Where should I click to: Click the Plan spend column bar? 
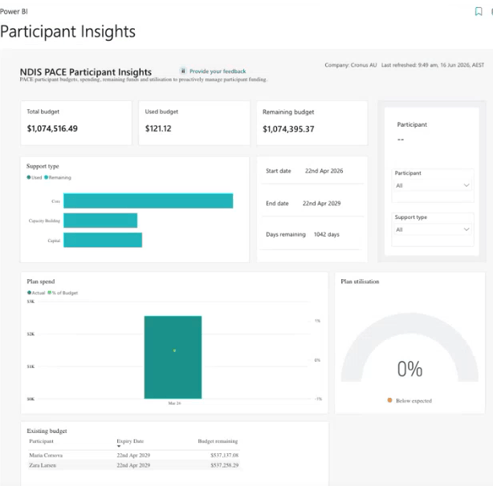(x=173, y=357)
